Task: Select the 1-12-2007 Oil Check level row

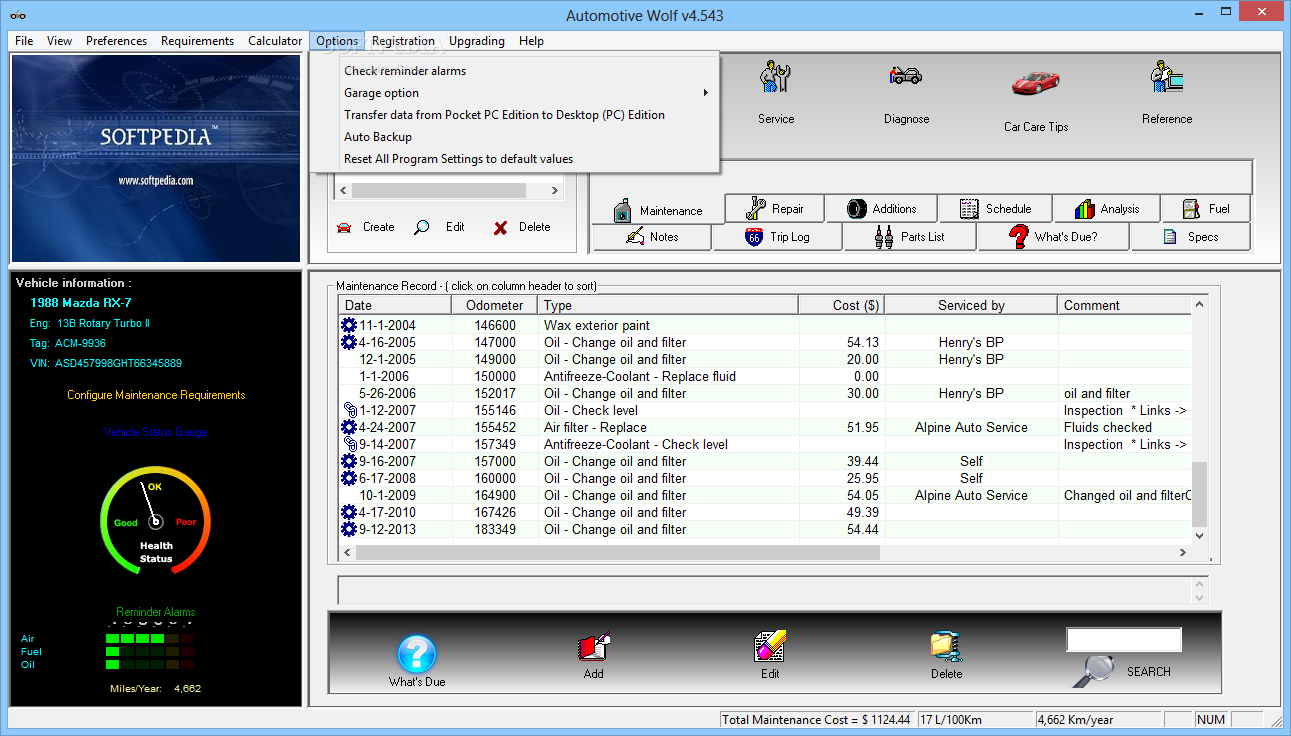Action: pyautogui.click(x=766, y=410)
